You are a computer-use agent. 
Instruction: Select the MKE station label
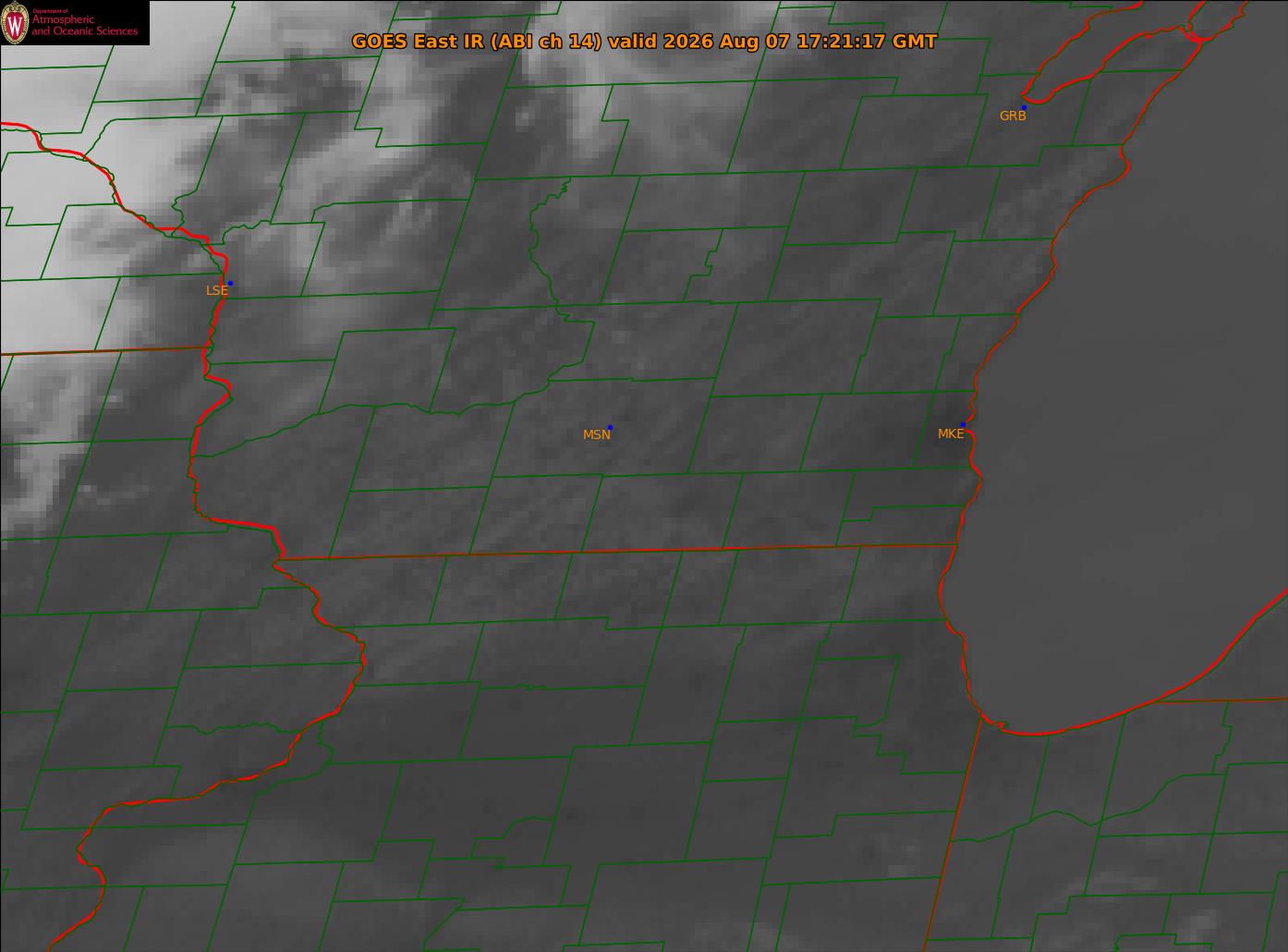point(951,433)
